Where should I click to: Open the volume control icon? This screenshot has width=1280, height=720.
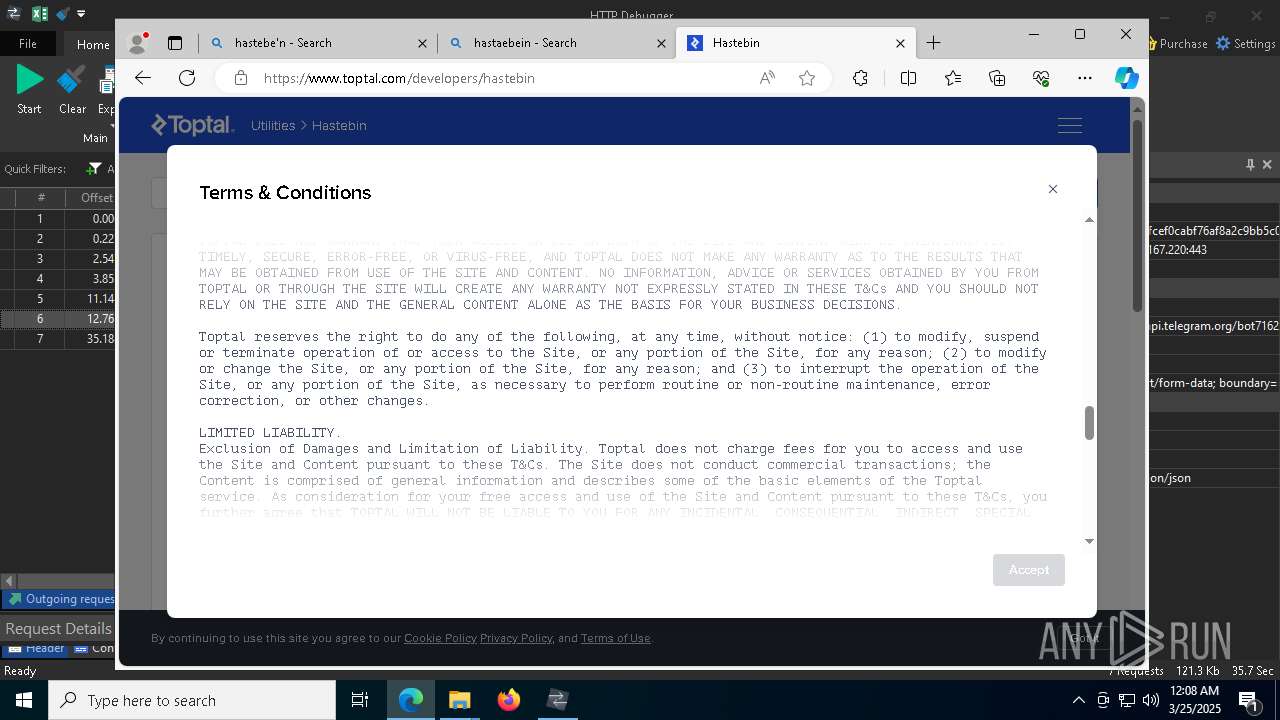coord(1150,700)
